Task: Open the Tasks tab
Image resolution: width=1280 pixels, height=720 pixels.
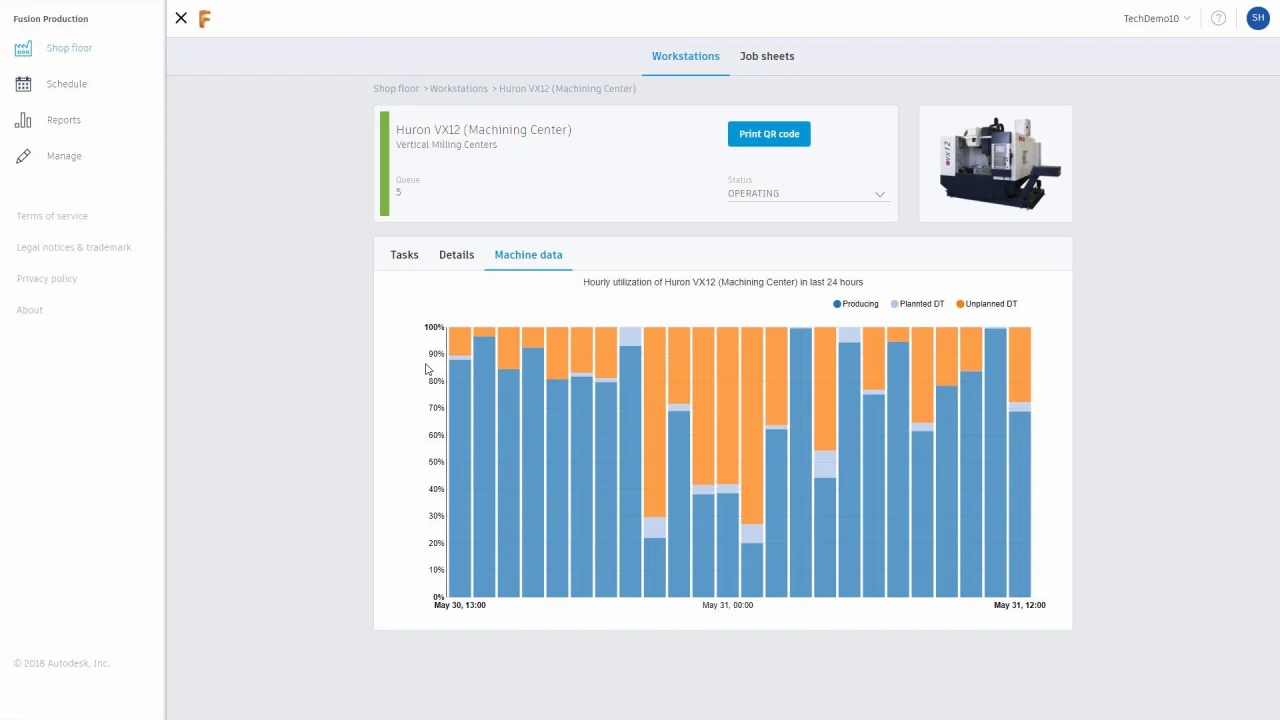Action: [404, 255]
